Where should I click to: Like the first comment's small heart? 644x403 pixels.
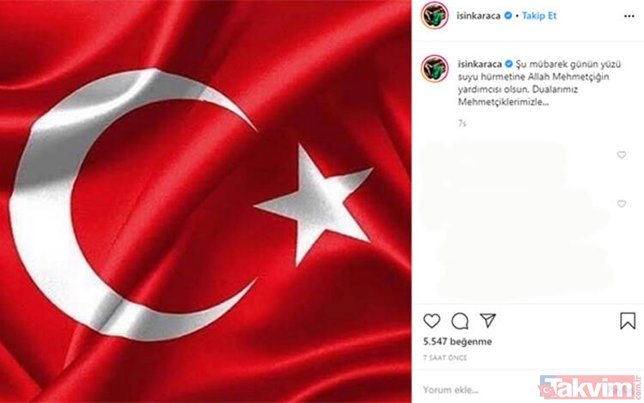pyautogui.click(x=621, y=155)
